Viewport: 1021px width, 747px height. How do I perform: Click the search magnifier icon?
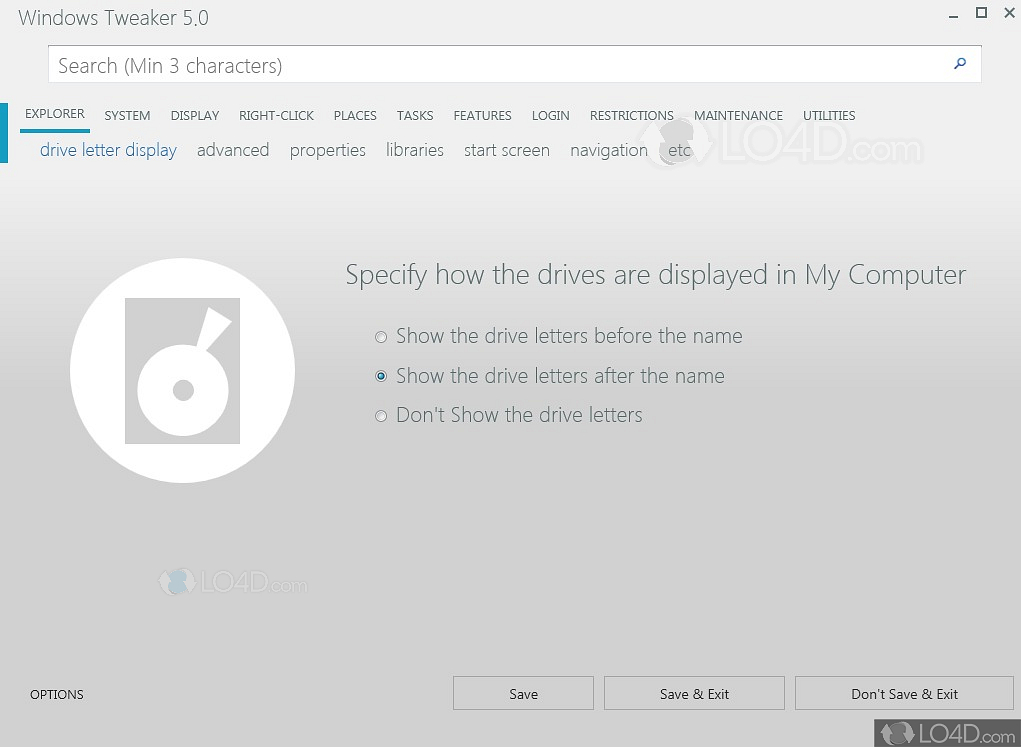pos(959,63)
